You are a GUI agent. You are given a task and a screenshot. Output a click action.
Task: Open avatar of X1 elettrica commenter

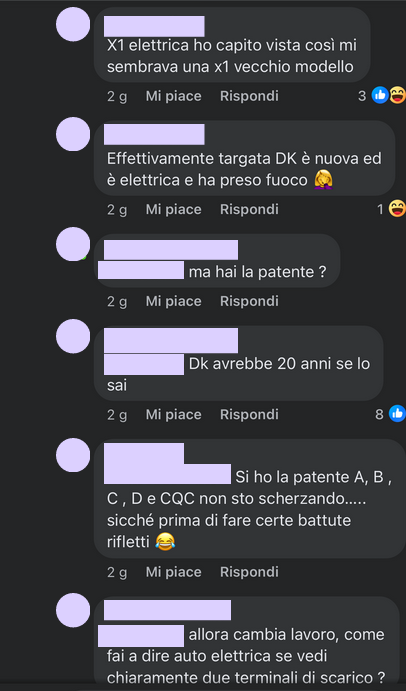(73, 24)
